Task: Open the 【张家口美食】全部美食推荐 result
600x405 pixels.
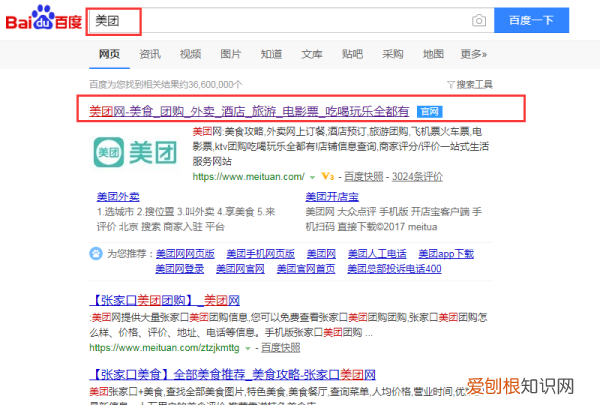Action: tap(232, 374)
